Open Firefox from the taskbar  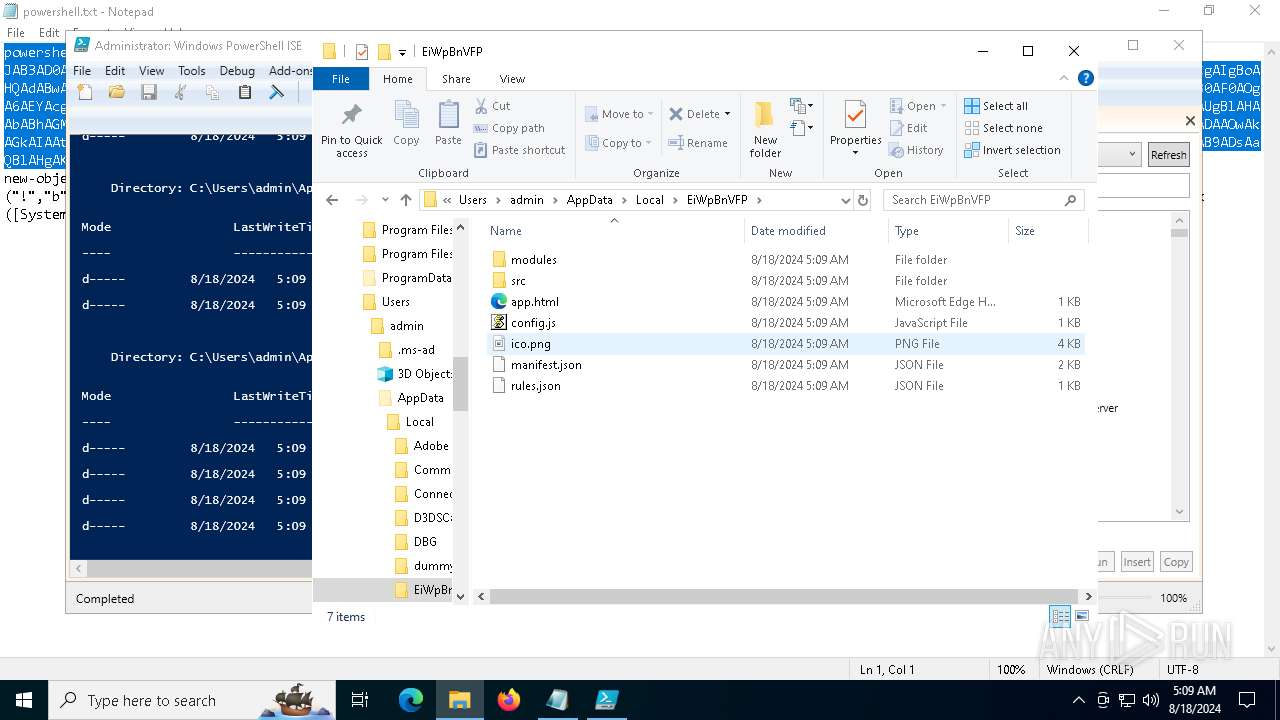509,700
